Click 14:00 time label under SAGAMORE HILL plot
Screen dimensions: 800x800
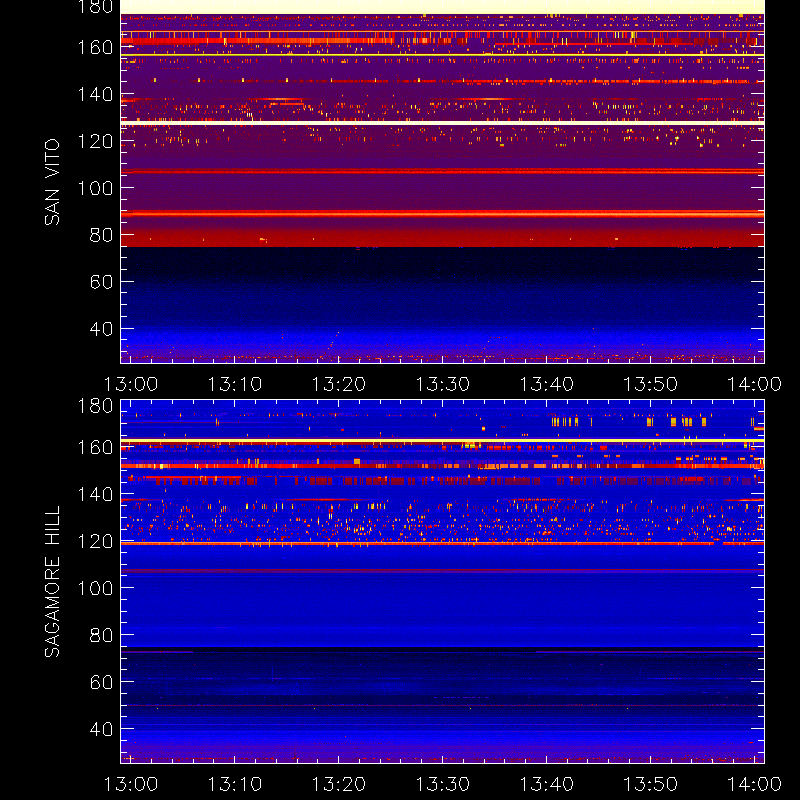[x=754, y=784]
